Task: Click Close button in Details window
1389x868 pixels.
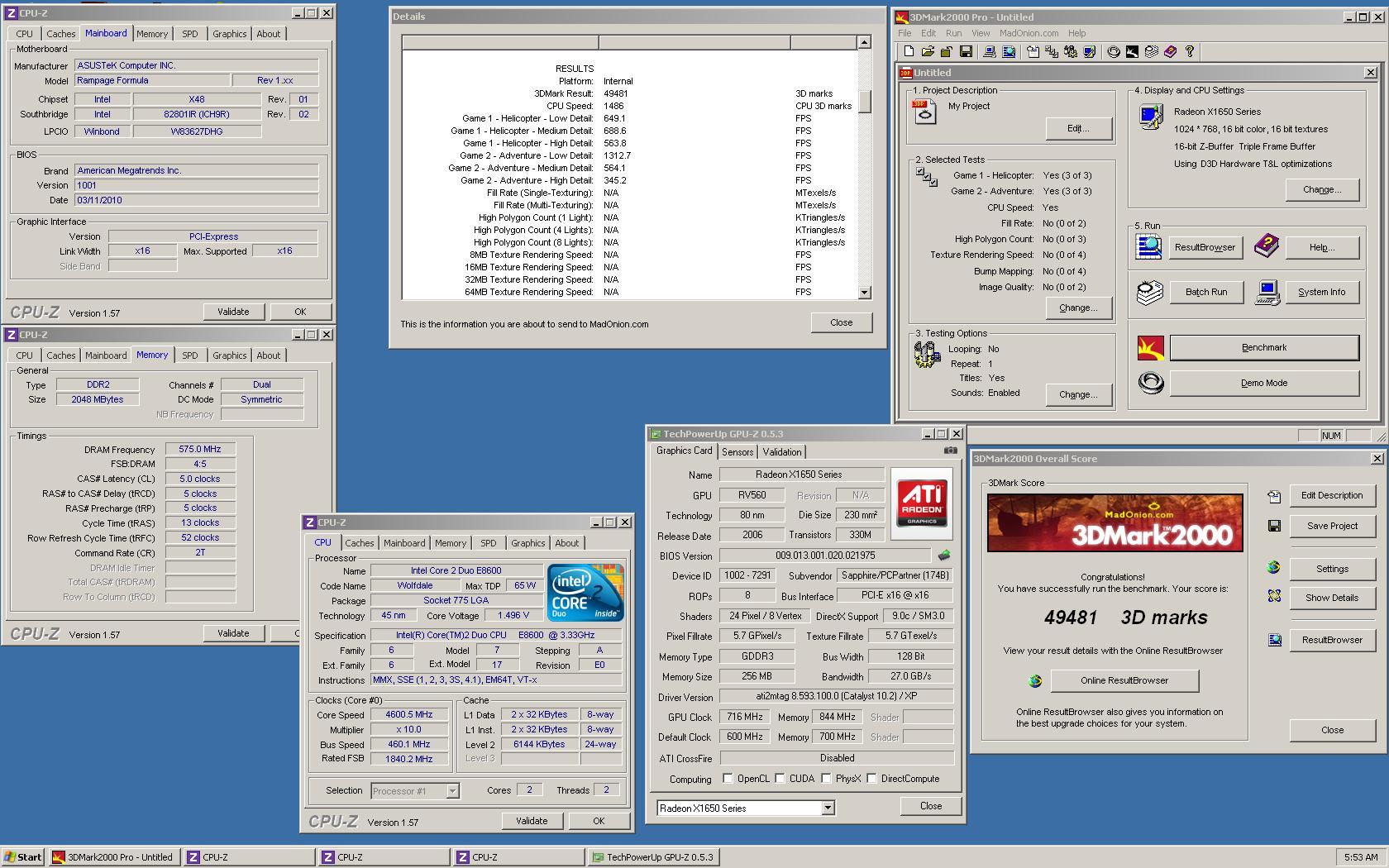Action: coord(841,322)
